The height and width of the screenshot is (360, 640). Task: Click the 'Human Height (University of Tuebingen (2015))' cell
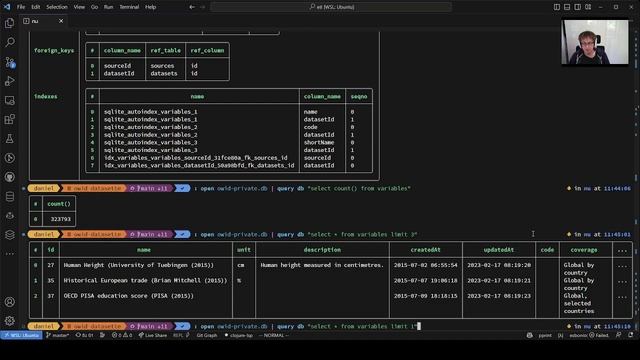pos(138,265)
